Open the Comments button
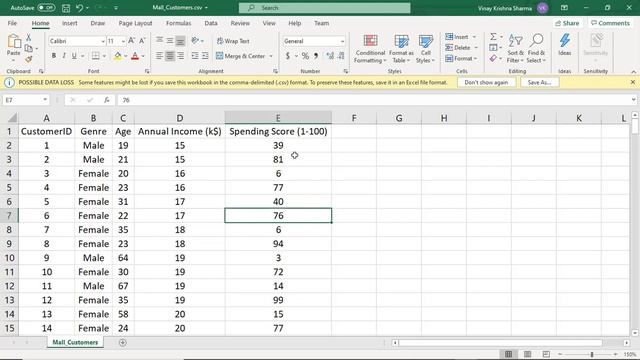The height and width of the screenshot is (360, 640). tap(610, 23)
